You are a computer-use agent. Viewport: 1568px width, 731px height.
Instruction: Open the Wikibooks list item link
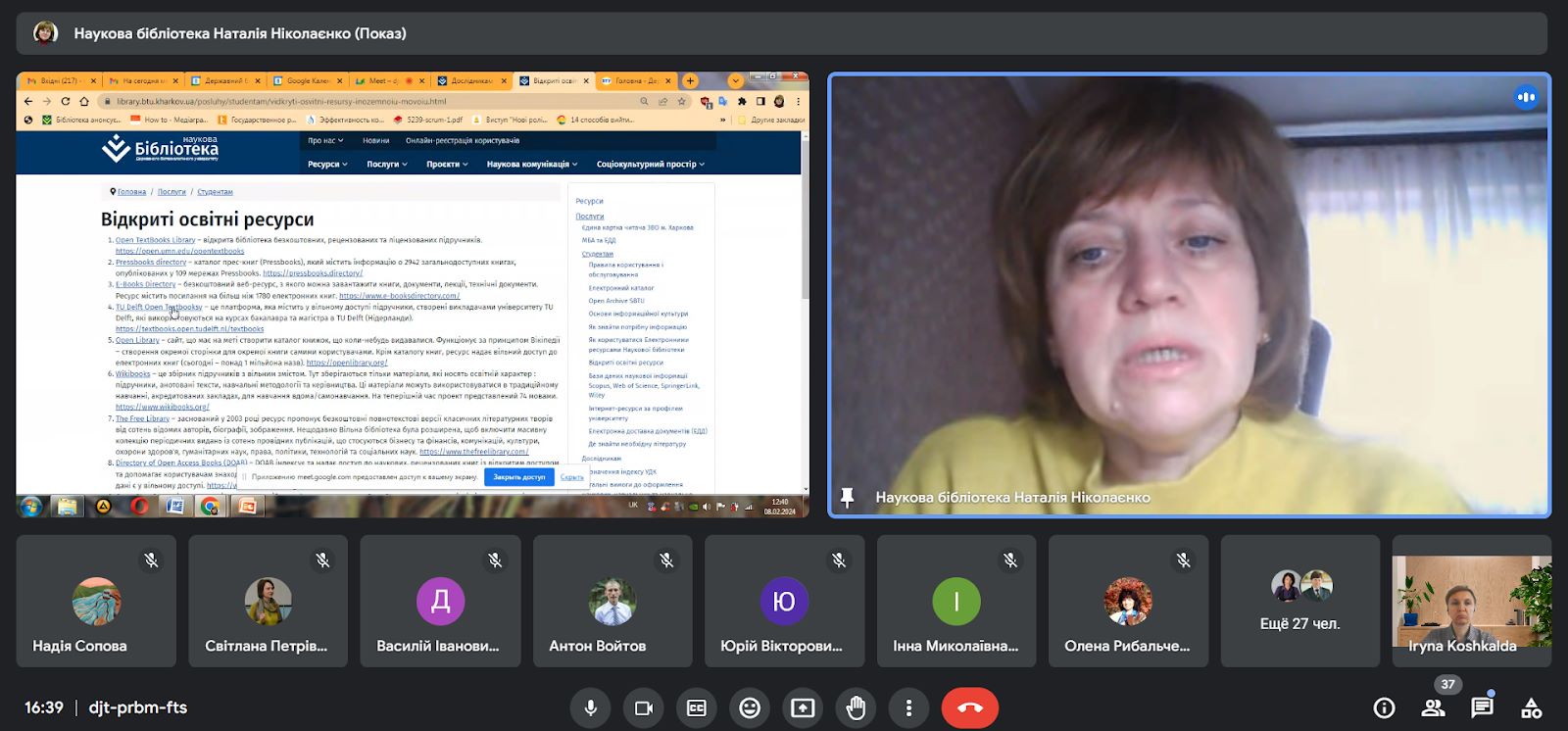[x=133, y=373]
